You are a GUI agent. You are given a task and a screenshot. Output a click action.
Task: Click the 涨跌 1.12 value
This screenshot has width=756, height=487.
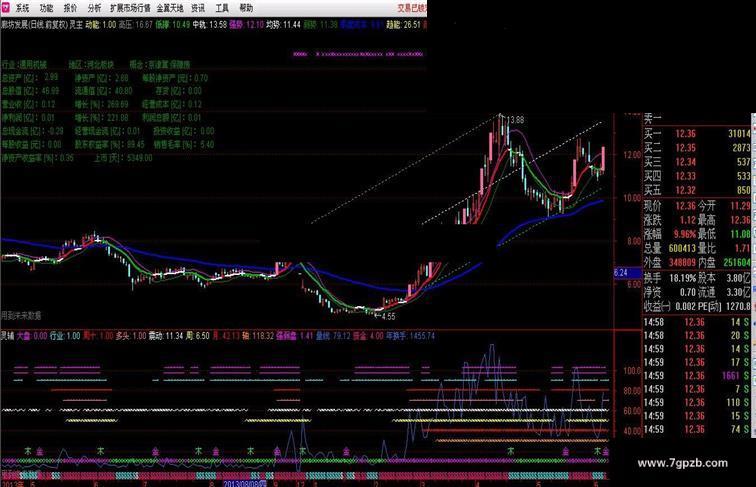coord(688,220)
